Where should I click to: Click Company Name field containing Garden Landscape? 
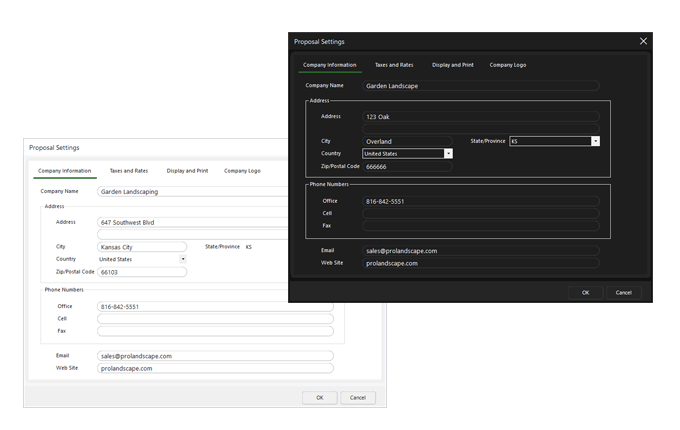click(x=480, y=86)
